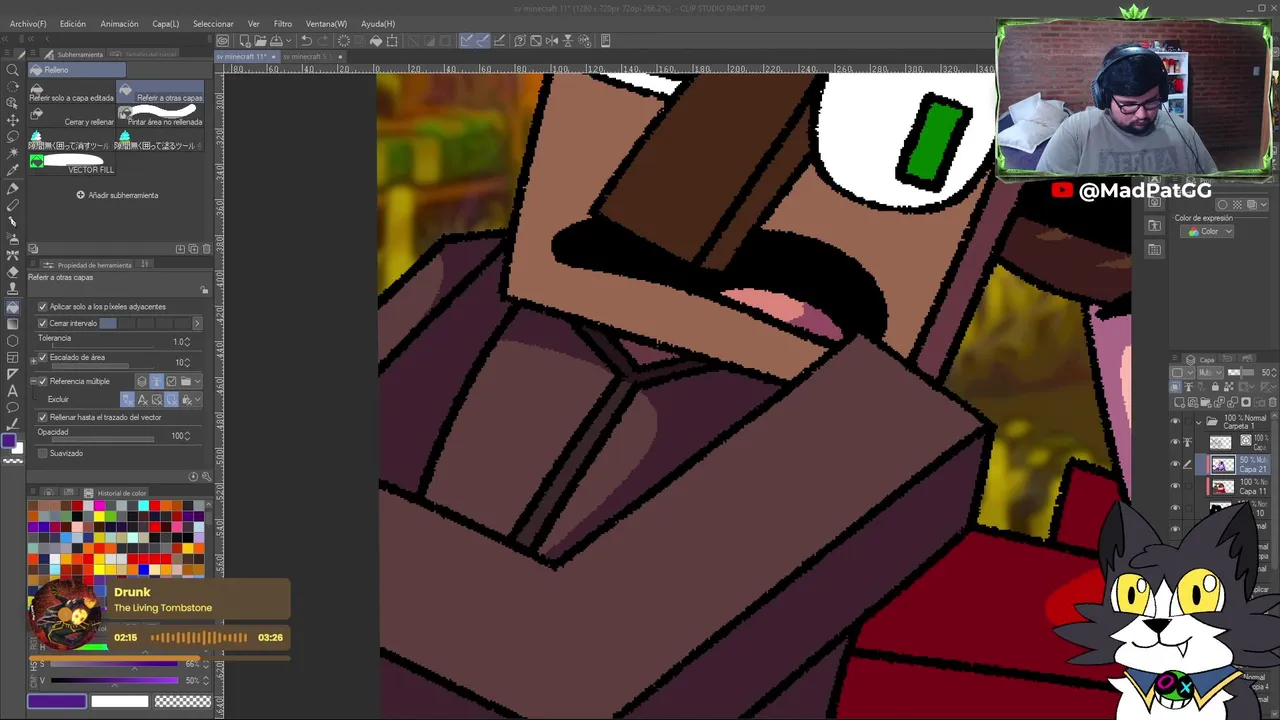
Task: Open the save options dropdown arrow
Action: (x=289, y=41)
